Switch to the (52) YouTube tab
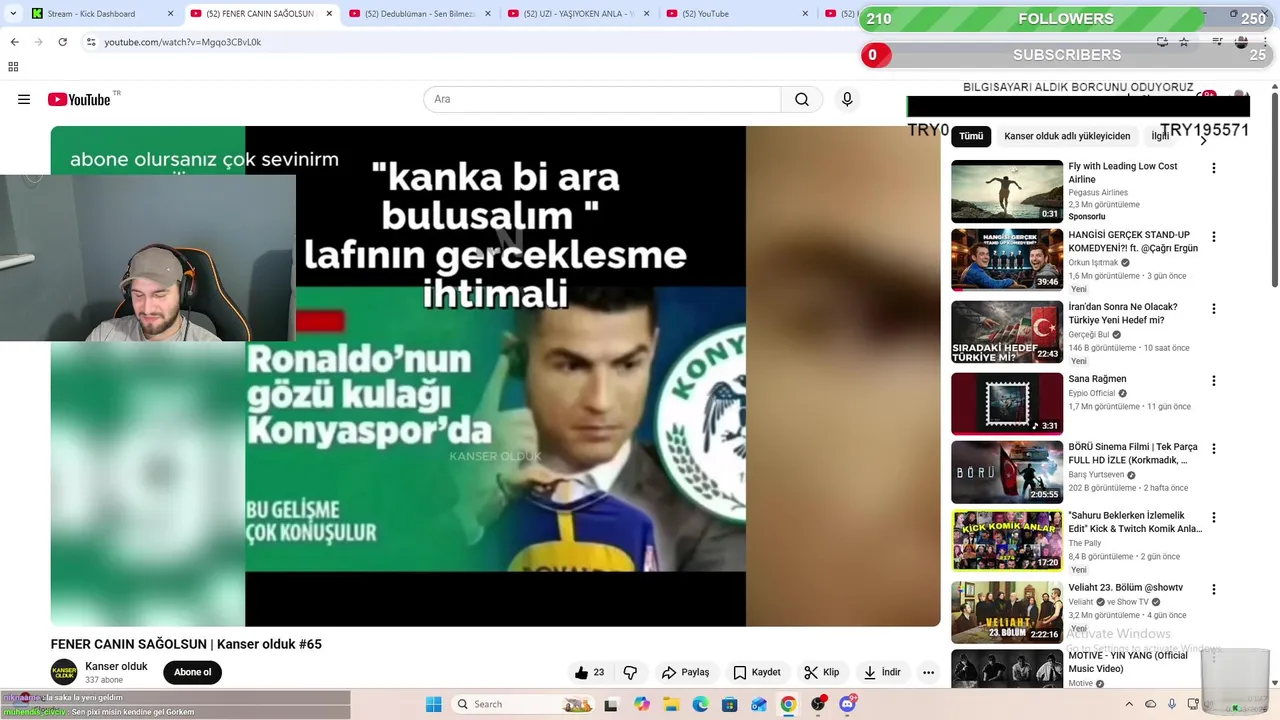The width and height of the screenshot is (1280, 720). pyautogui.click(x=739, y=14)
